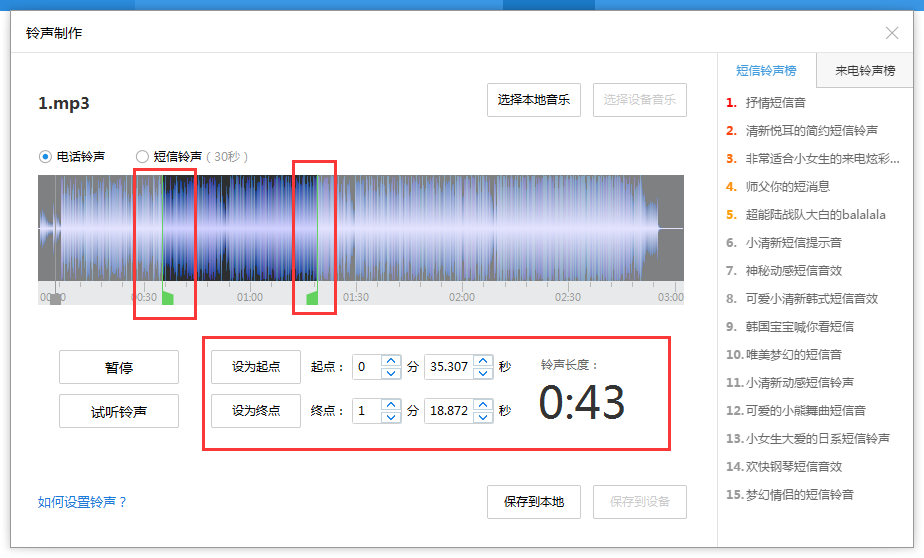Click the start point seconds input field
The width and height of the screenshot is (924, 558).
click(x=448, y=367)
